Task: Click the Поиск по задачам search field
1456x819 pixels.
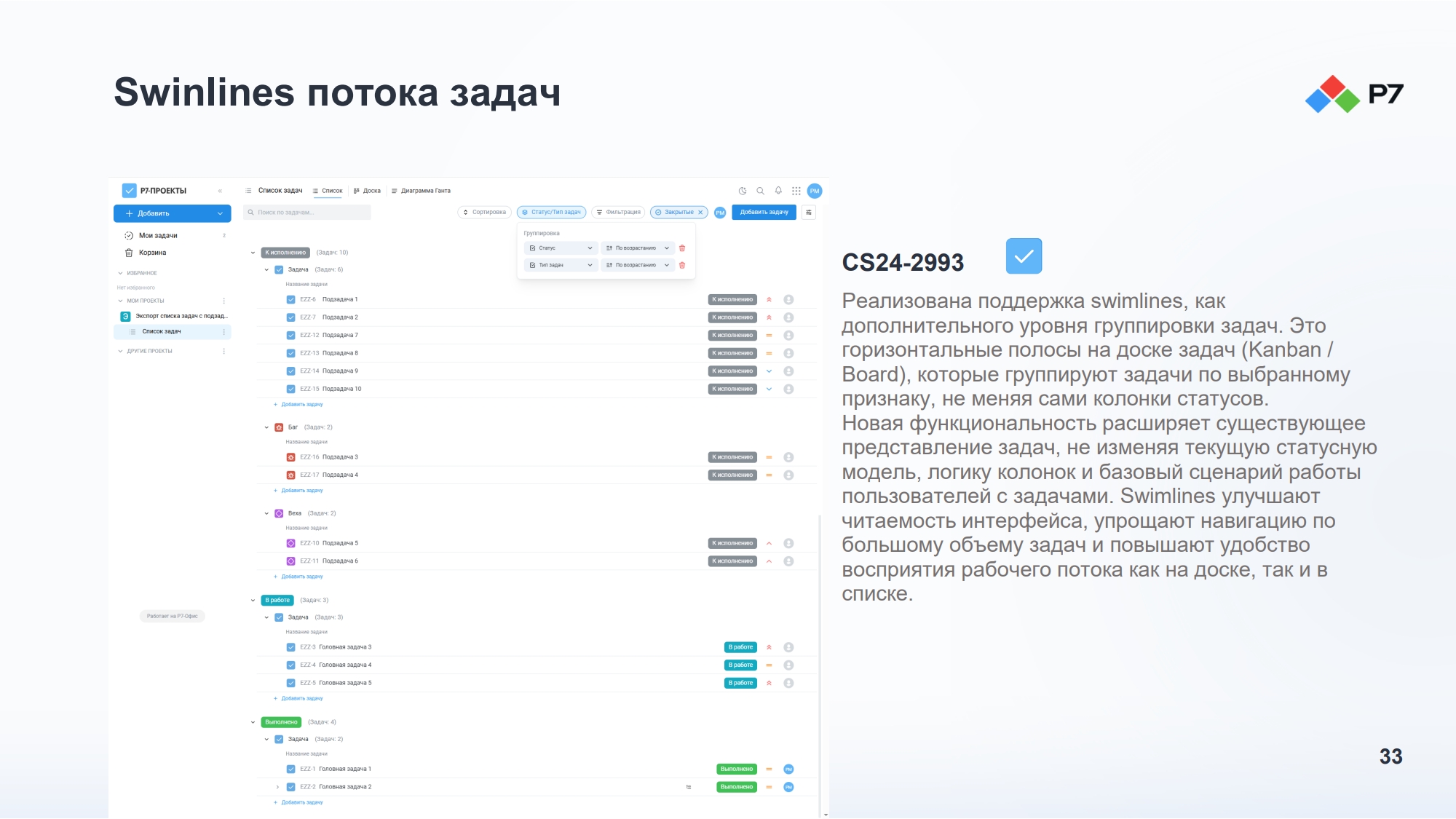Action: [306, 213]
